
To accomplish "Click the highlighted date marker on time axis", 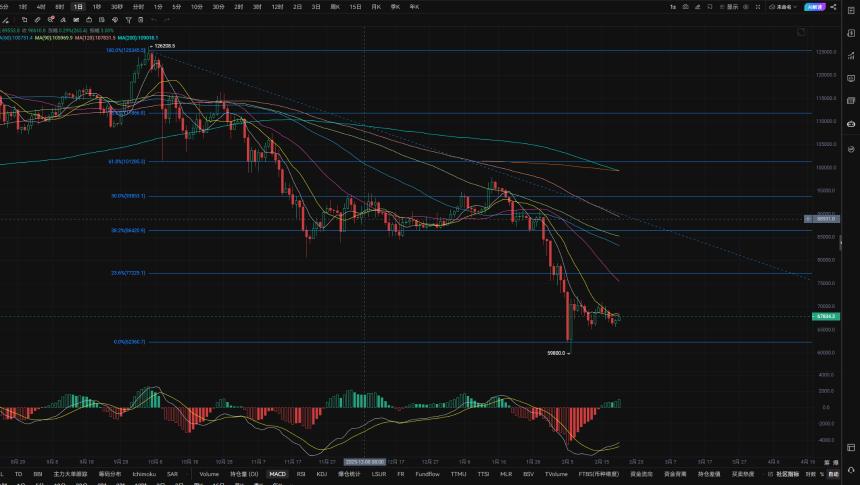I will (x=364, y=462).
